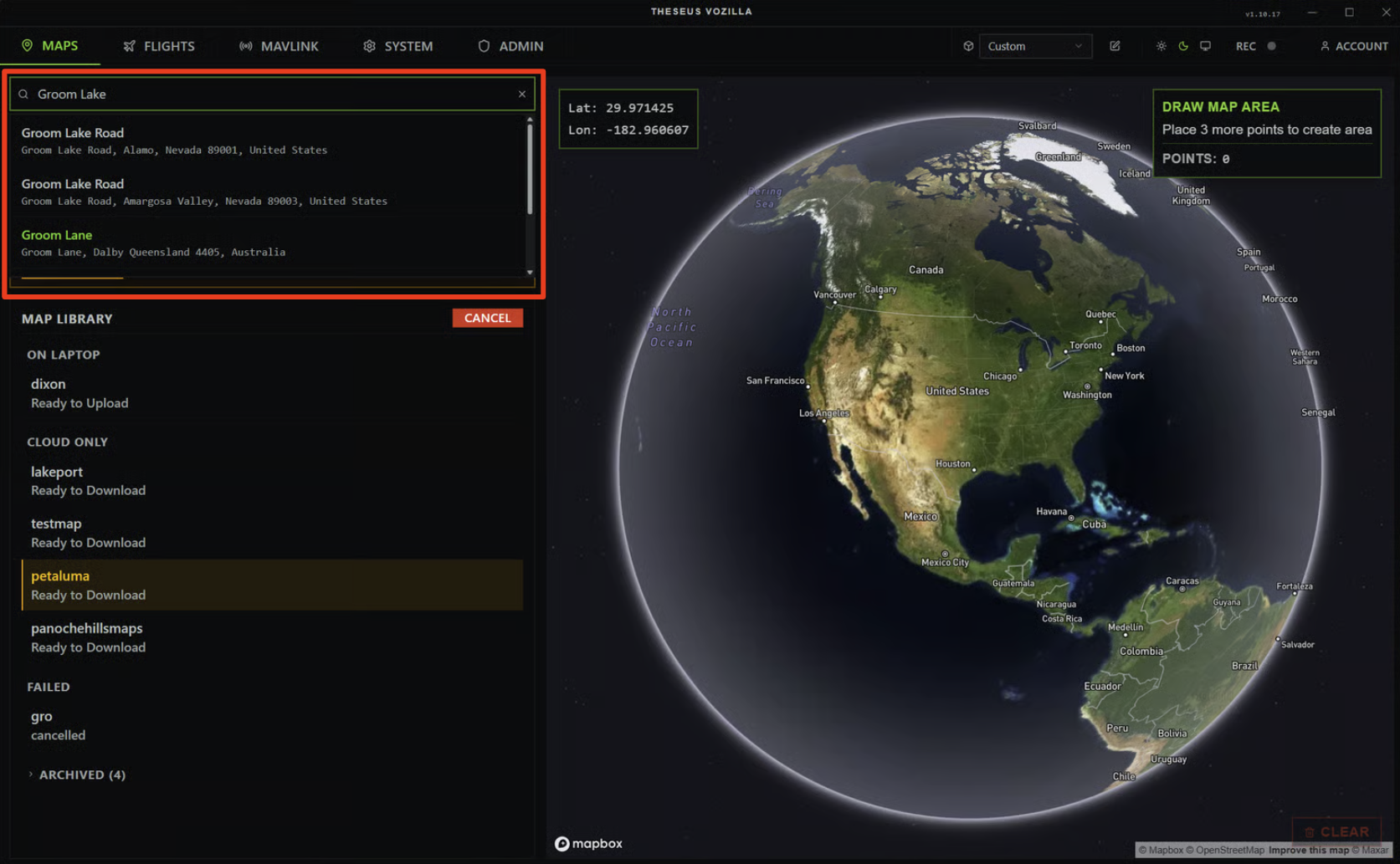The image size is (1400, 864).
Task: Go to the SYSTEM tab
Action: (x=397, y=46)
